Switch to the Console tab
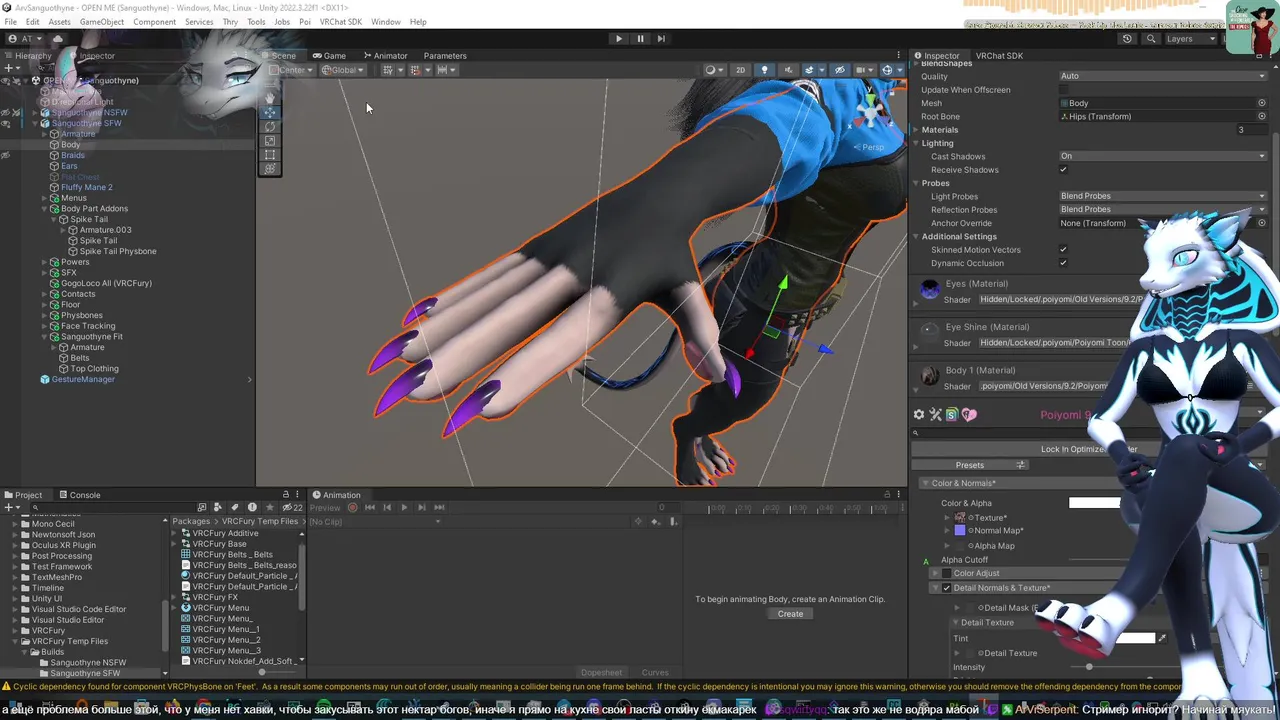The image size is (1280, 720). (79, 495)
